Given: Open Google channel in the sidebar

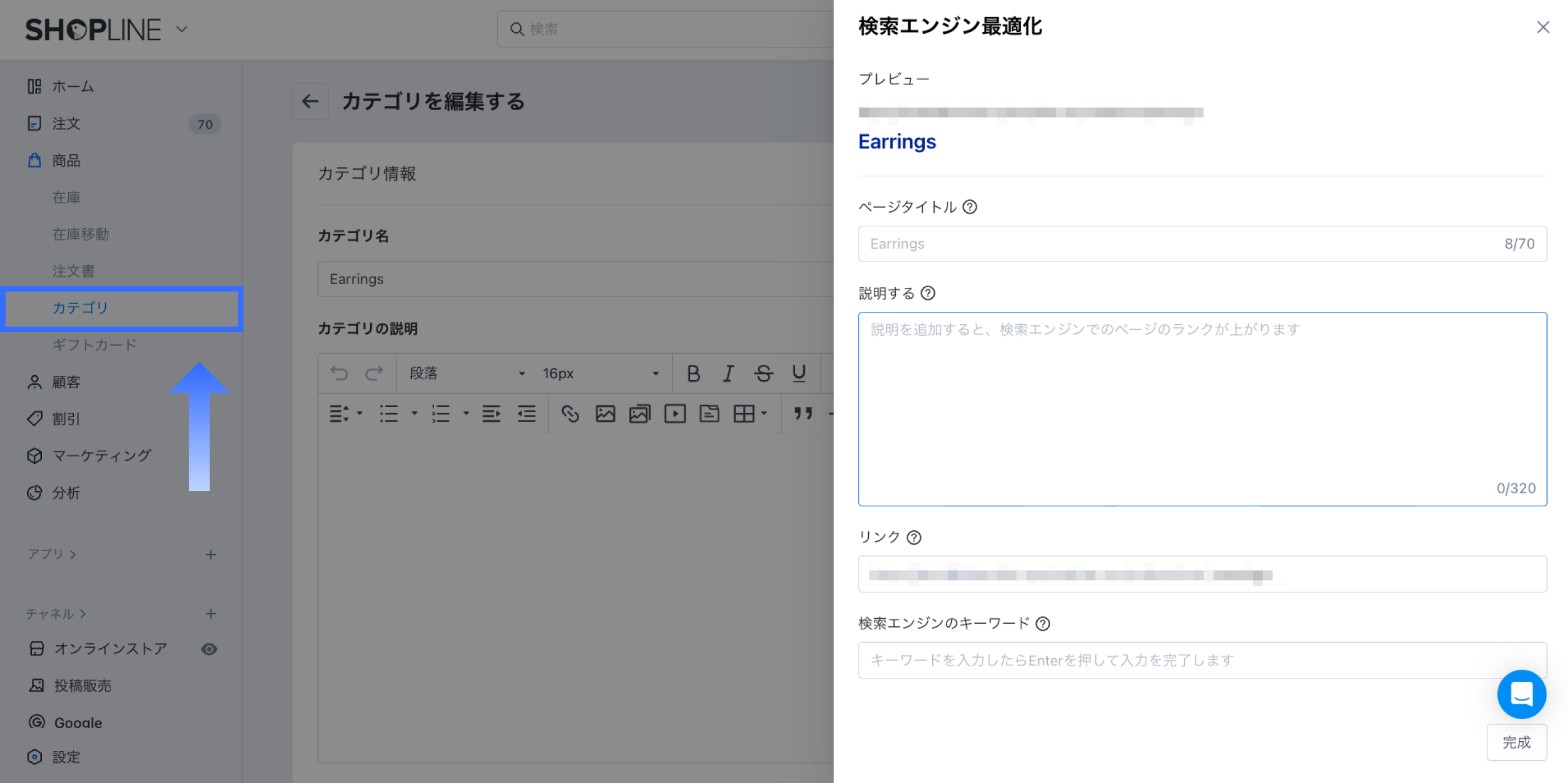Looking at the screenshot, I should 78,723.
